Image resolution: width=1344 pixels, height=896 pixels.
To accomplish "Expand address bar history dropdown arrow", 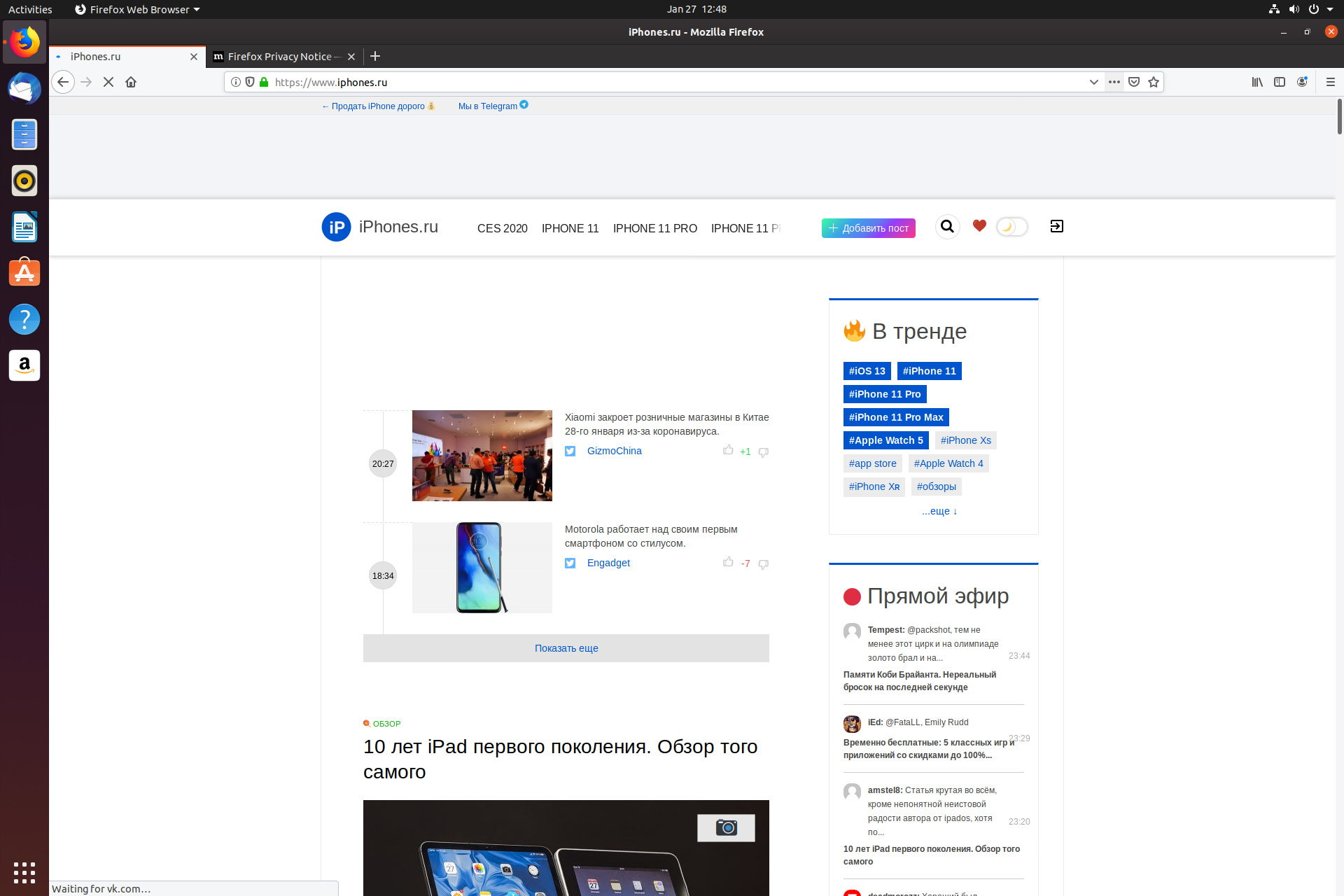I will (x=1093, y=82).
